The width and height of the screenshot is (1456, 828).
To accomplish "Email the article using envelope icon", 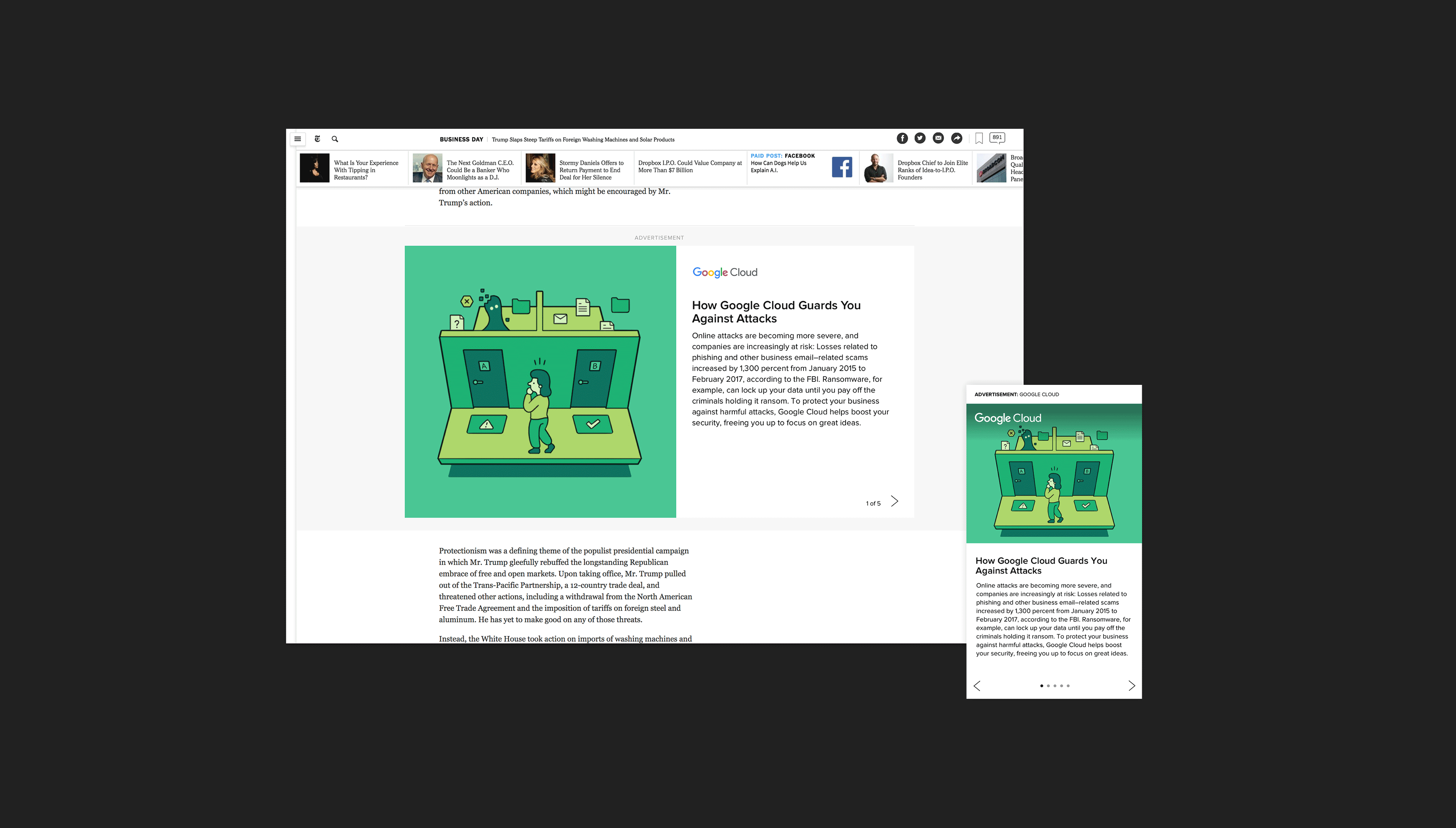I will 938,138.
